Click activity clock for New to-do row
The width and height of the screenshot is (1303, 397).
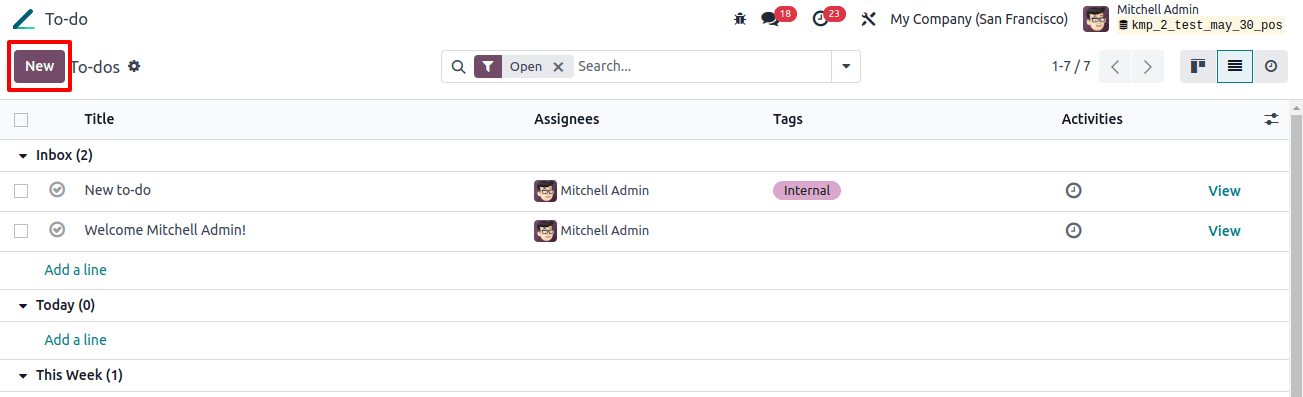click(x=1073, y=190)
